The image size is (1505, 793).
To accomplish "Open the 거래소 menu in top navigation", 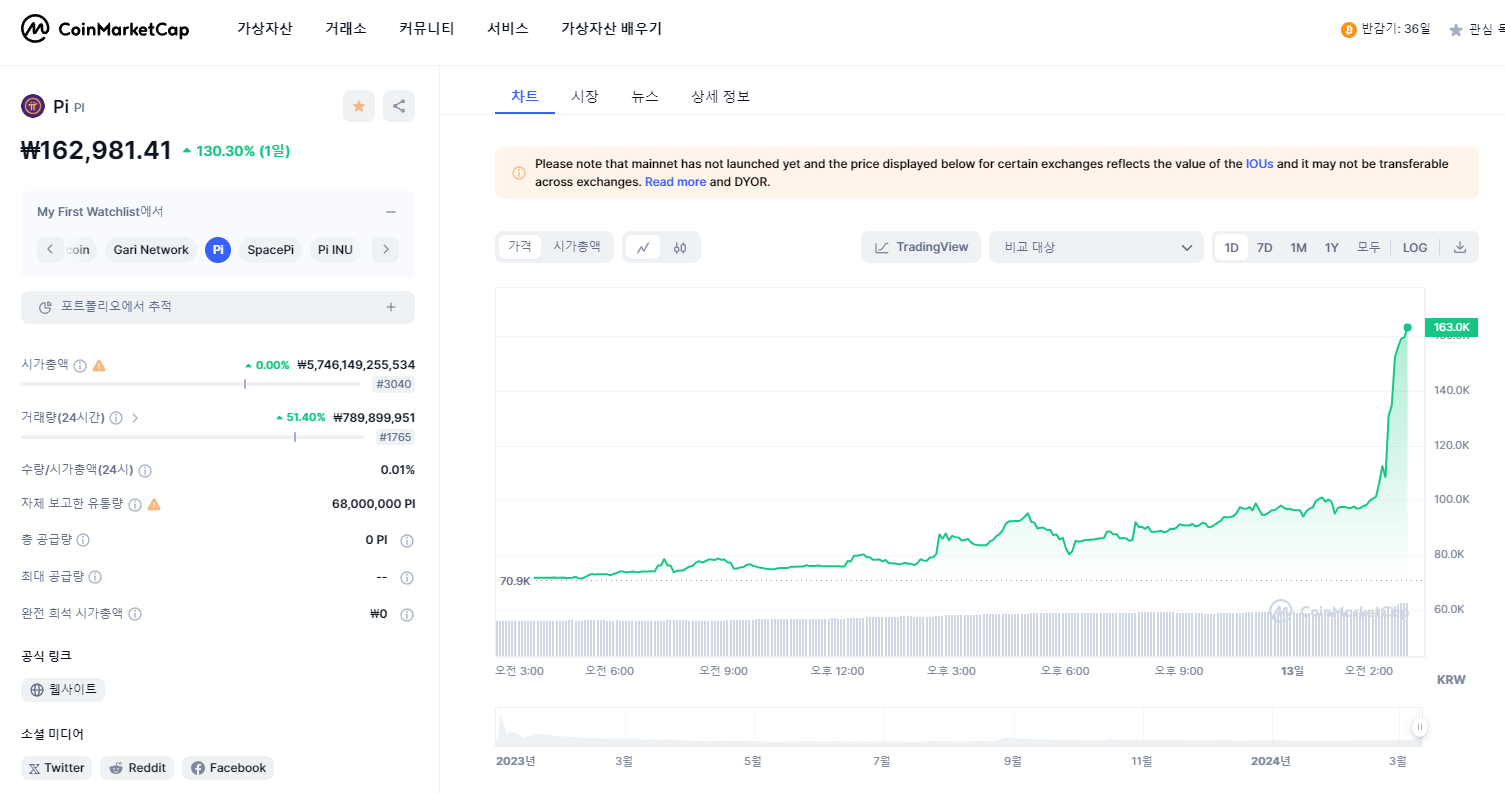I will (346, 29).
